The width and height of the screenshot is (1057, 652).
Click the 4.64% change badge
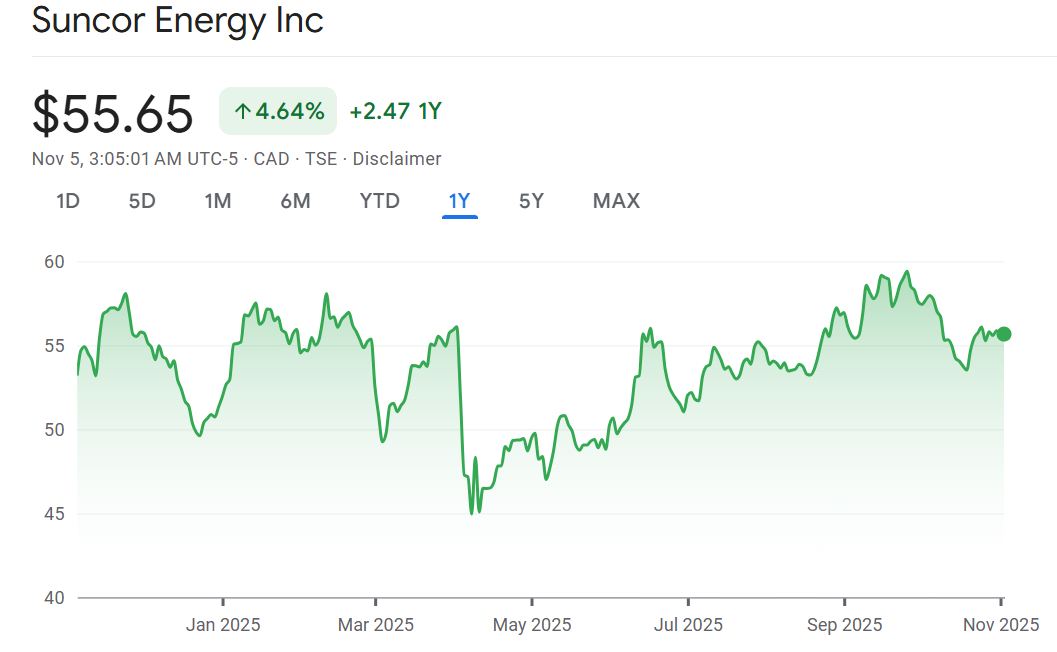pyautogui.click(x=278, y=112)
